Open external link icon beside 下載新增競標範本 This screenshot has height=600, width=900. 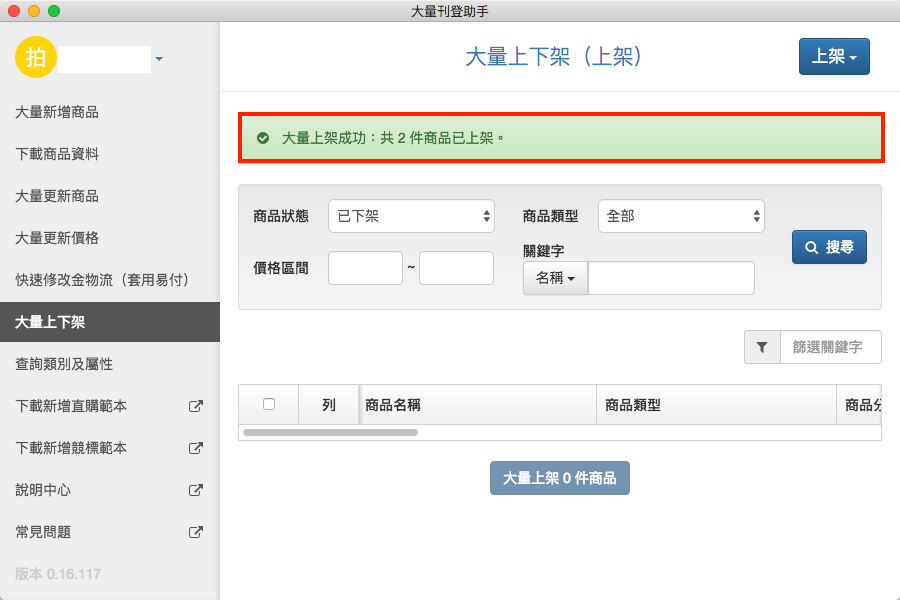196,448
